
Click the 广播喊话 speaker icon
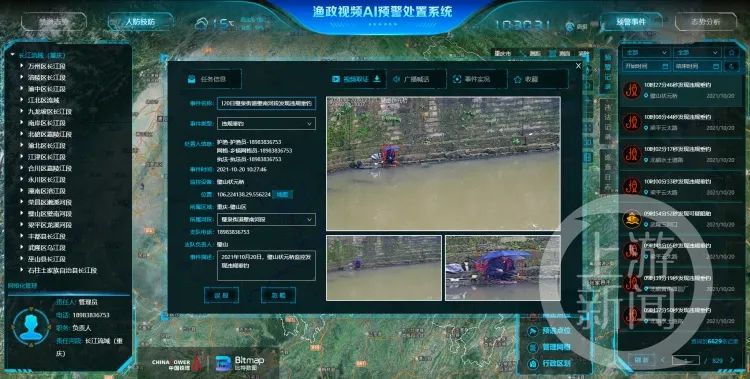click(x=397, y=79)
